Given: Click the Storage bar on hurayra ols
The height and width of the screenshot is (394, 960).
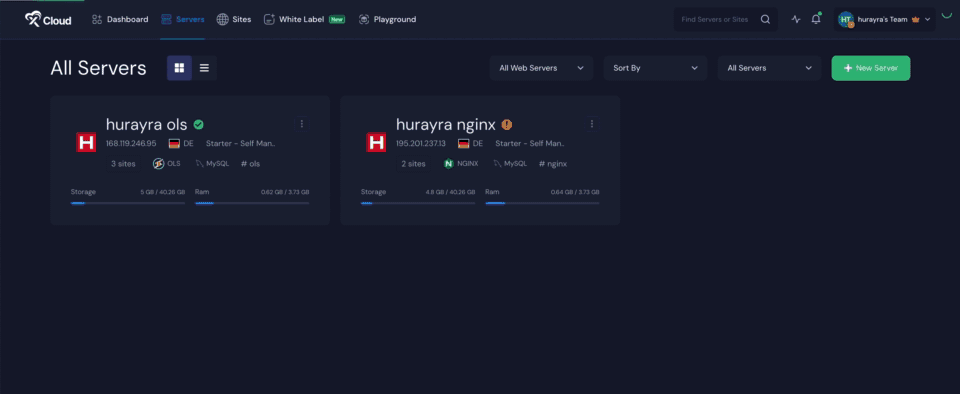Looking at the screenshot, I should [127, 203].
